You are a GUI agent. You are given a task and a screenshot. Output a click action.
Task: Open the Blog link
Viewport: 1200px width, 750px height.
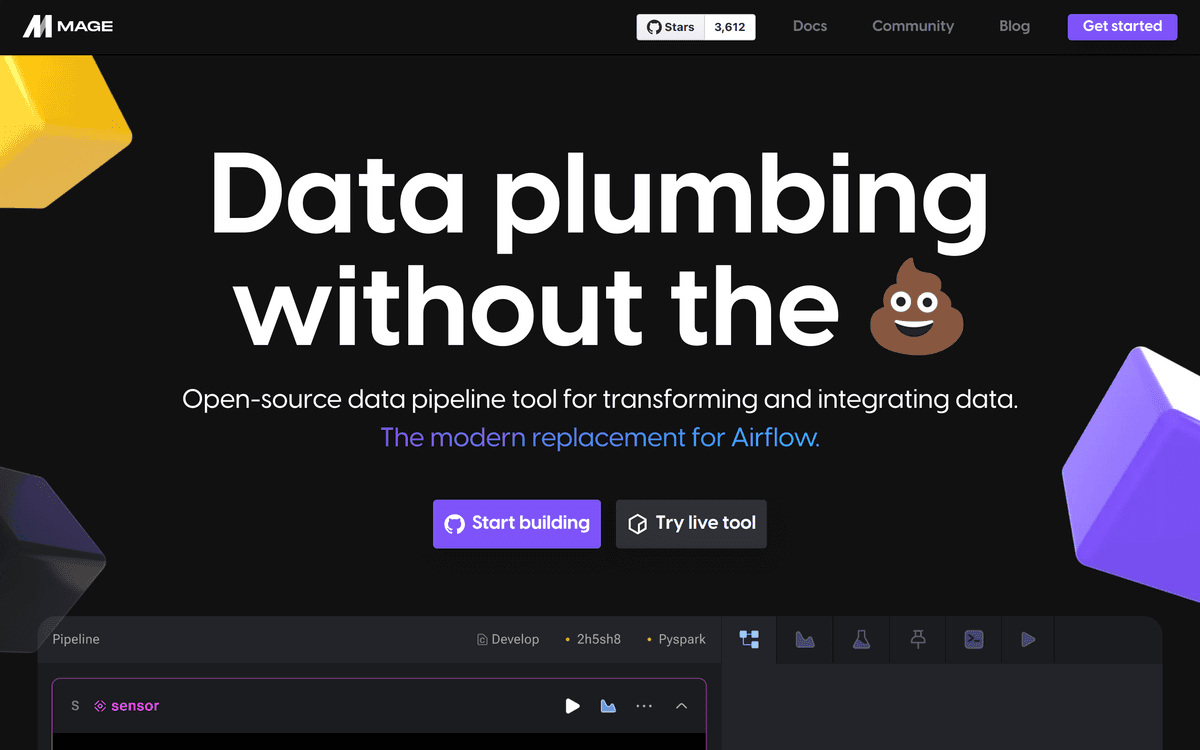coord(1014,26)
